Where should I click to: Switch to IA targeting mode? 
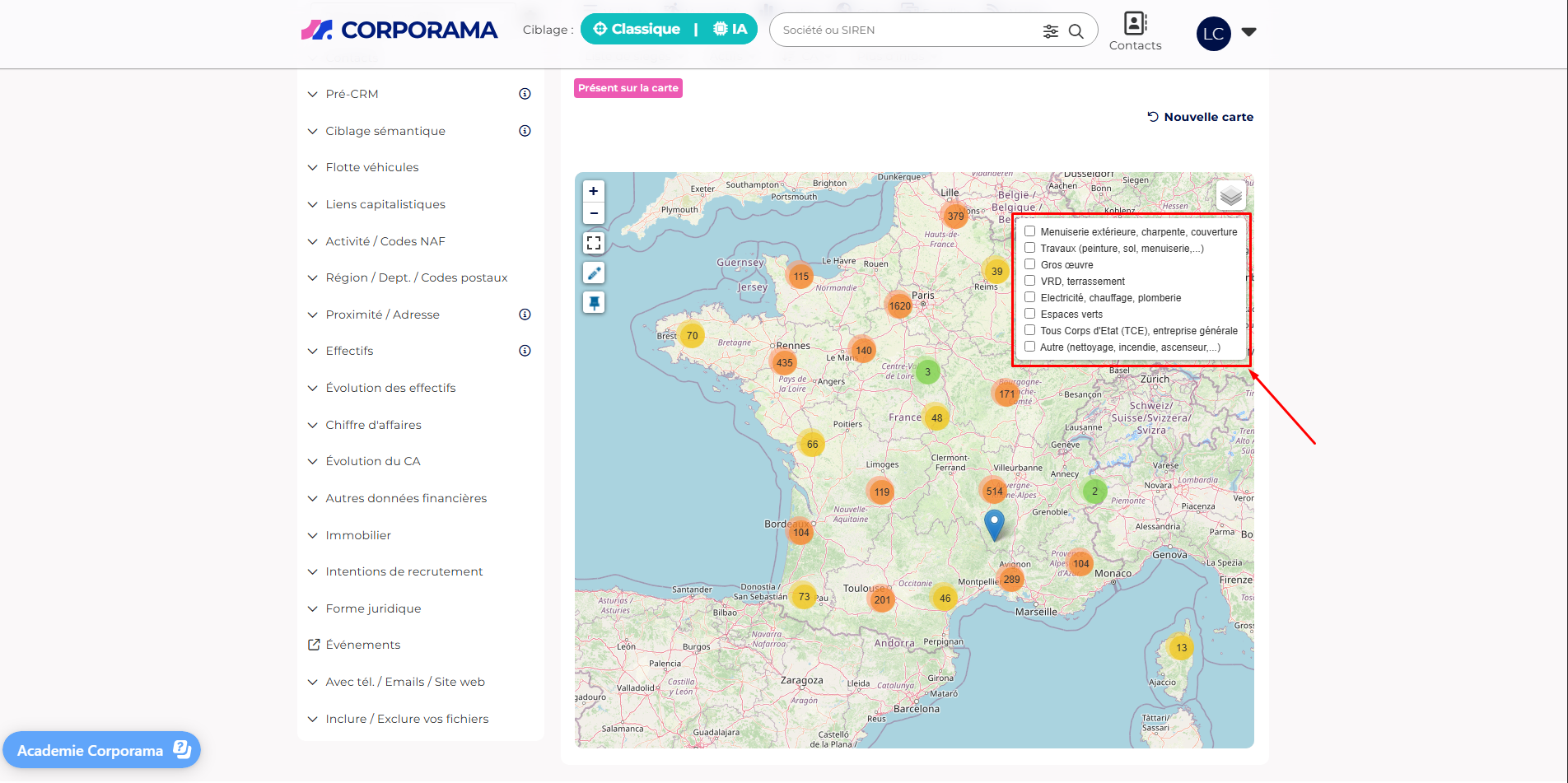(x=730, y=30)
